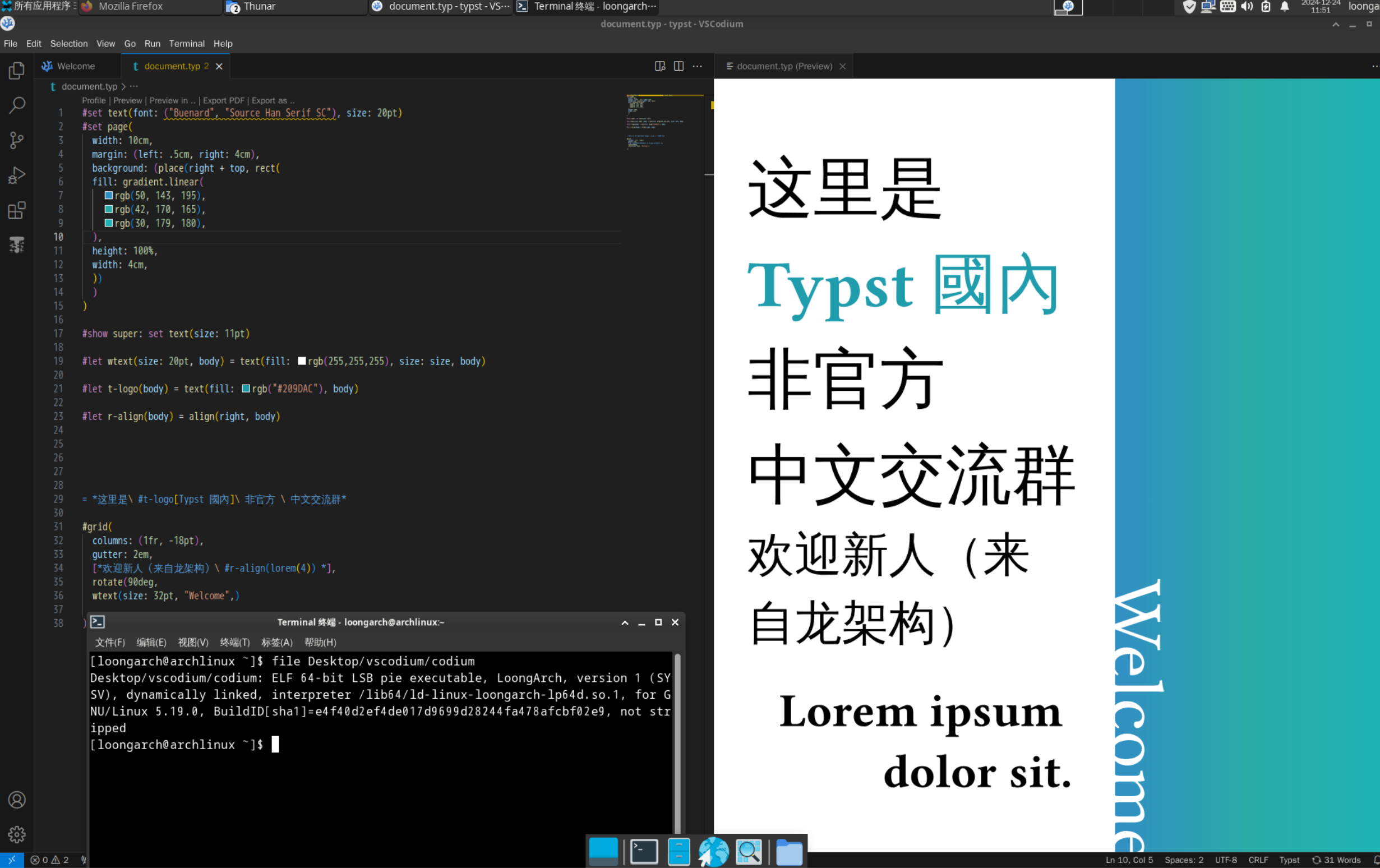
Task: Switch to Thunar in the taskbar
Action: tap(296, 7)
